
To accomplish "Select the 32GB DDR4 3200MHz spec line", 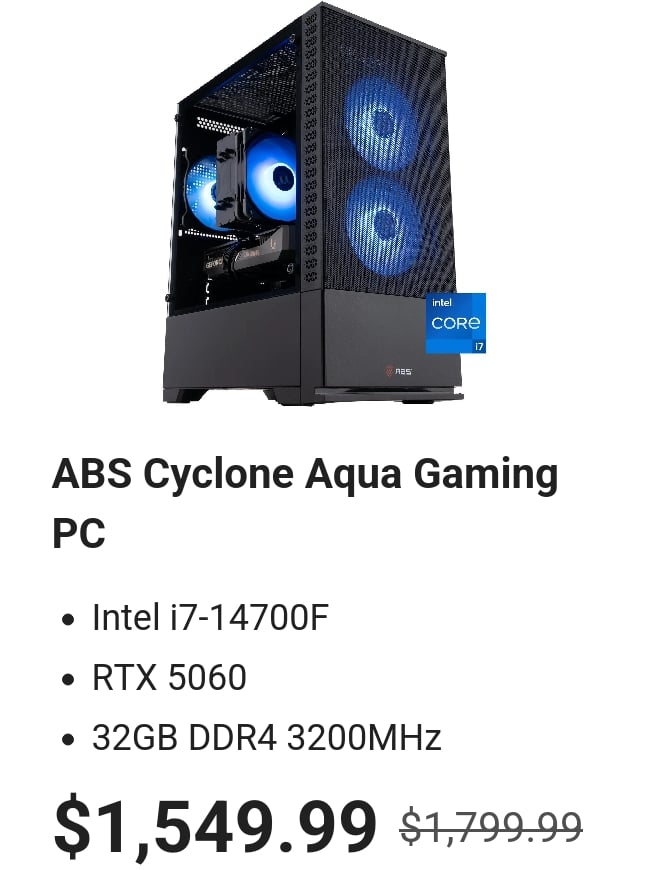I will 266,737.
